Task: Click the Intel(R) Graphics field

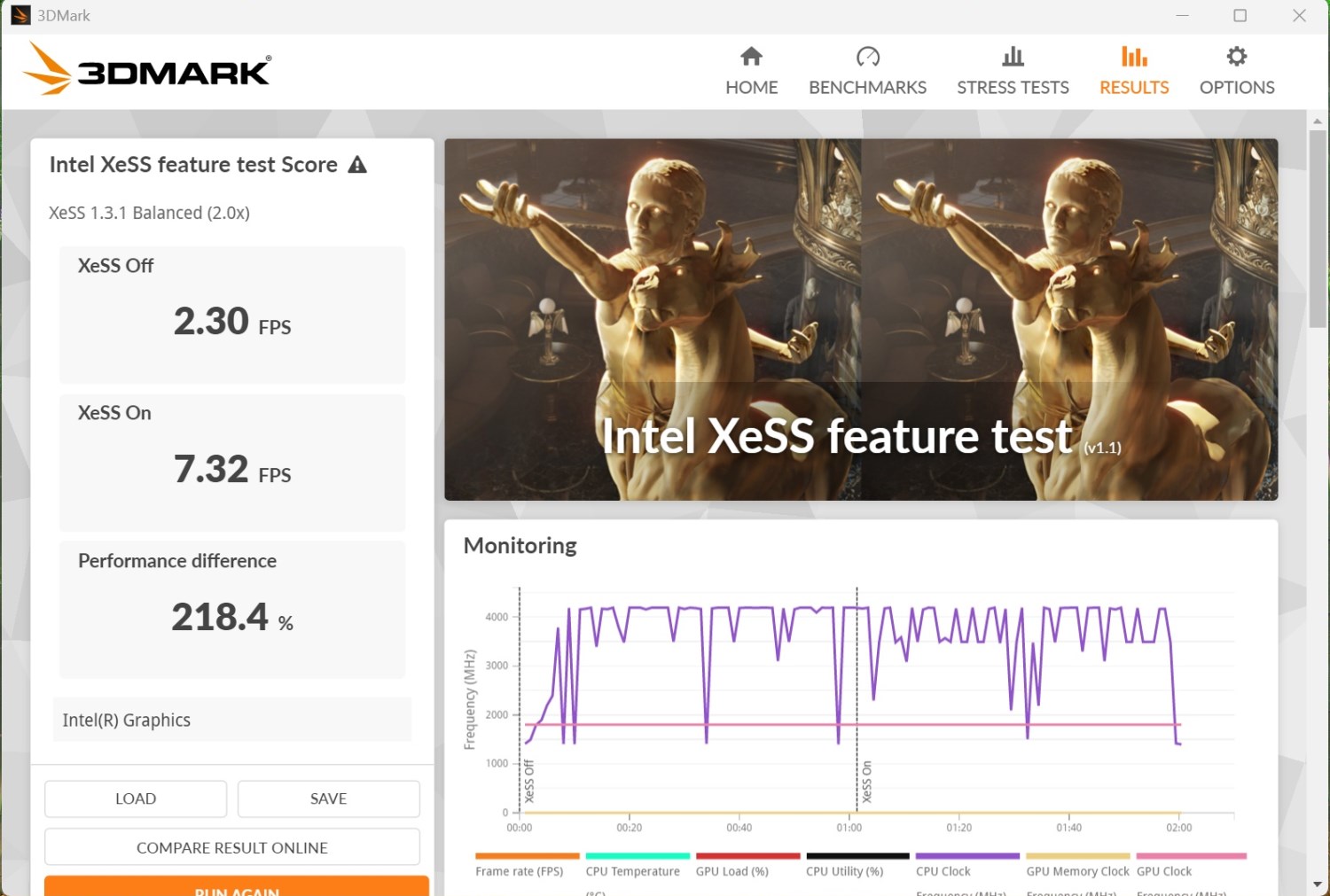Action: pyautogui.click(x=232, y=720)
